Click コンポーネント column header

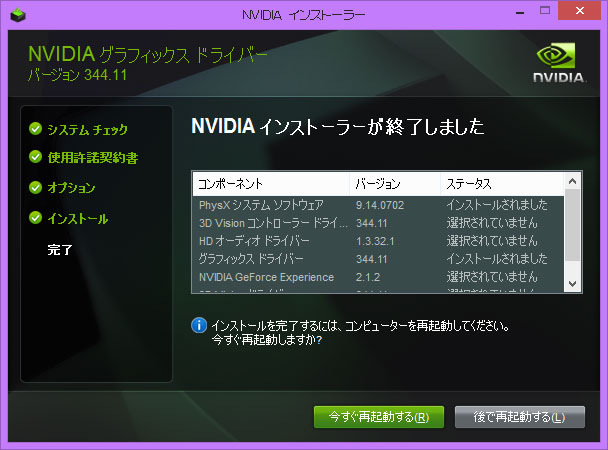[271, 184]
